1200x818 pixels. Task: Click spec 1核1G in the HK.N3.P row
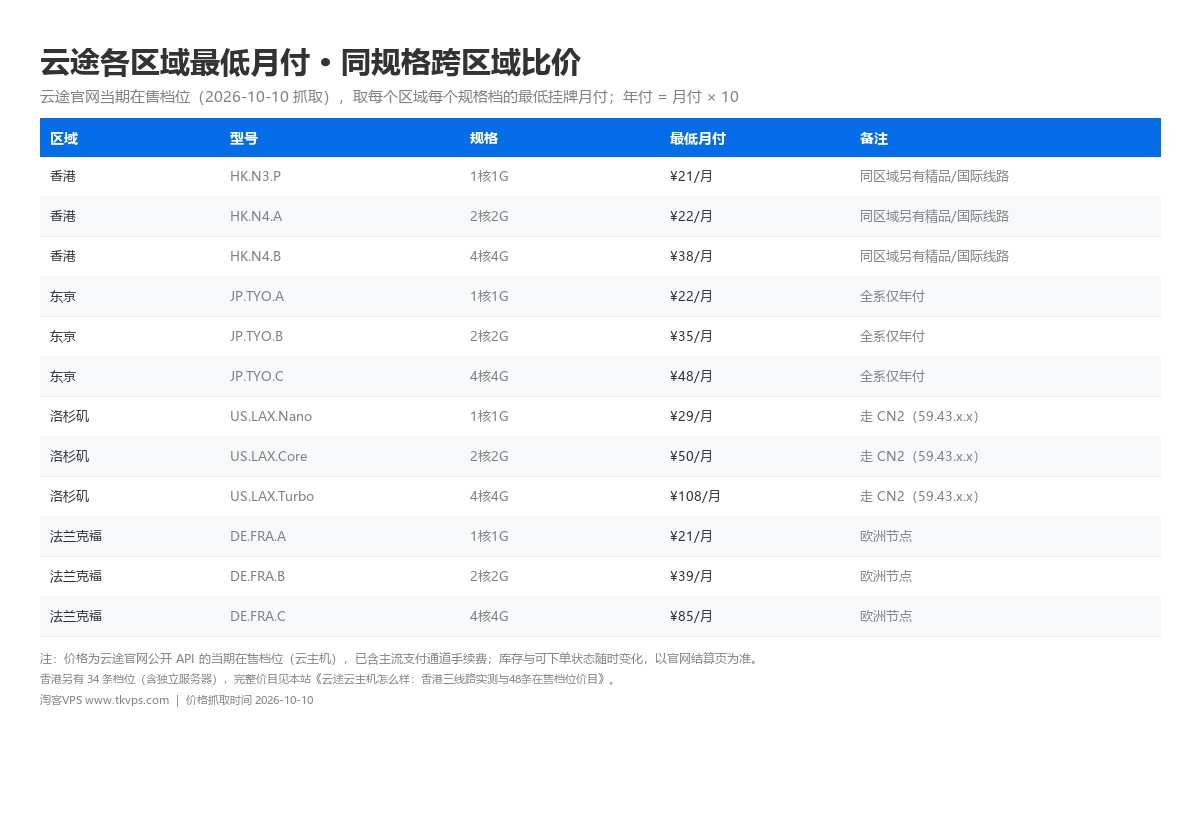tap(489, 176)
